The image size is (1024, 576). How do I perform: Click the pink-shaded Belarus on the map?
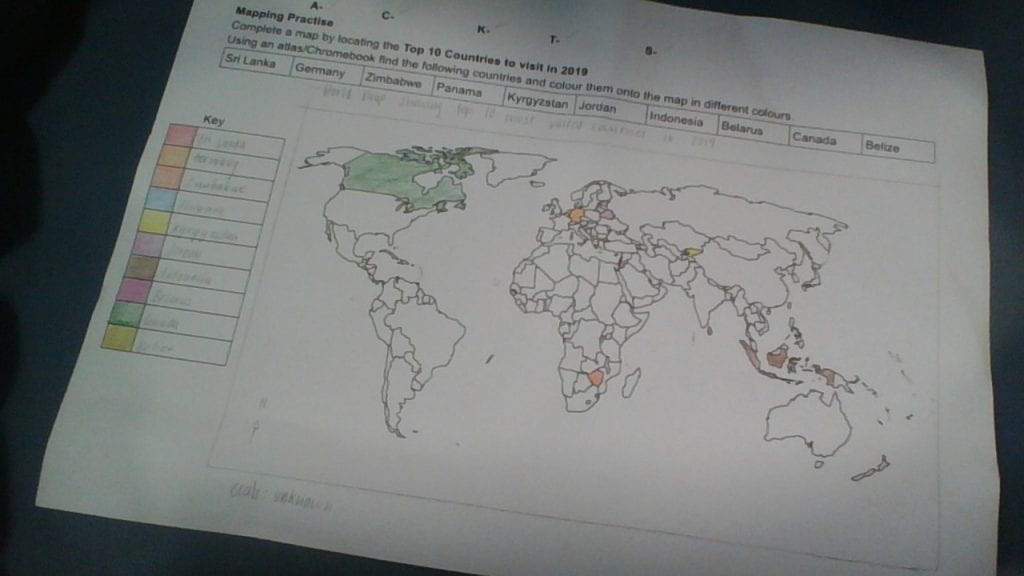coord(610,215)
